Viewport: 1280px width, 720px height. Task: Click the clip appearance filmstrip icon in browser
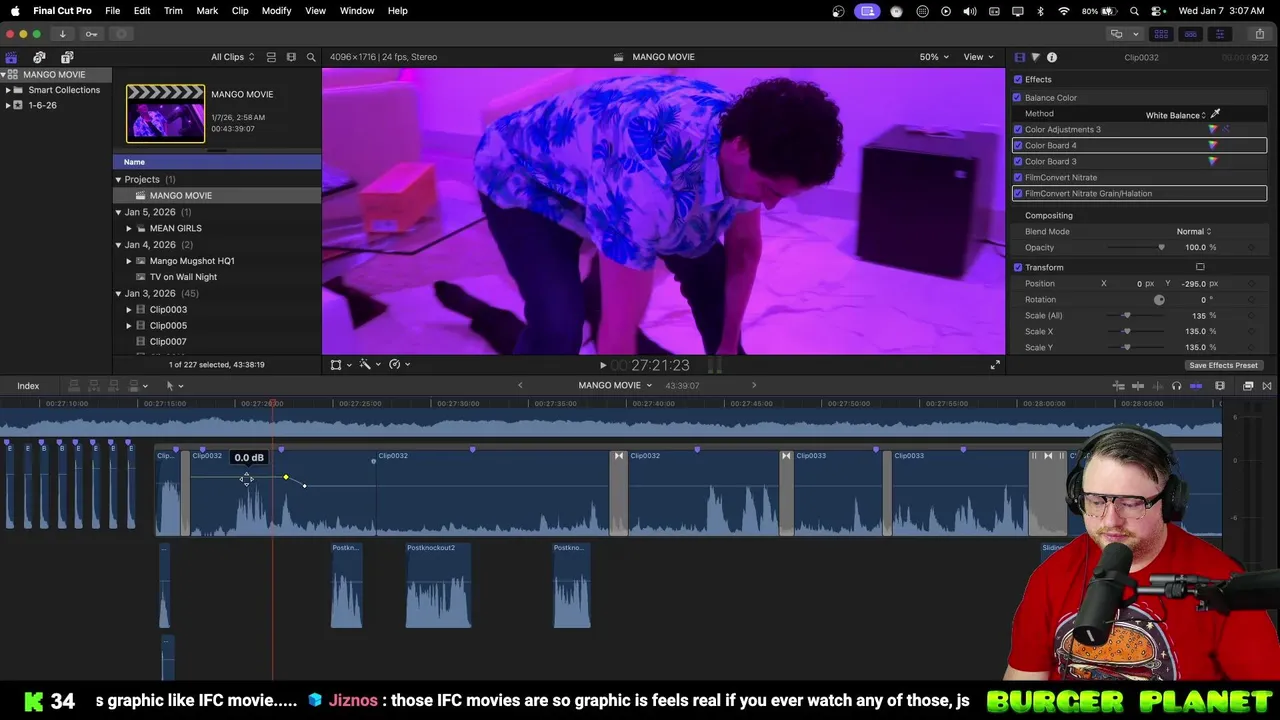(x=291, y=57)
